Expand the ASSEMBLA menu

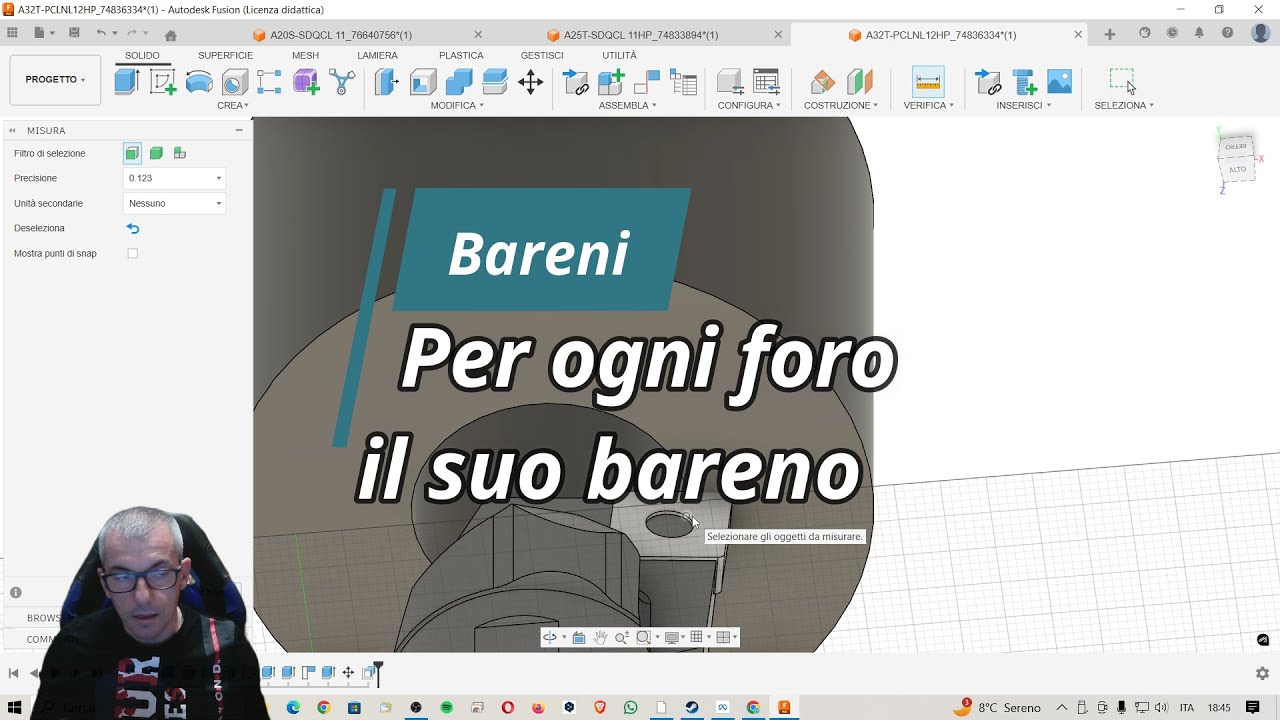coord(627,105)
